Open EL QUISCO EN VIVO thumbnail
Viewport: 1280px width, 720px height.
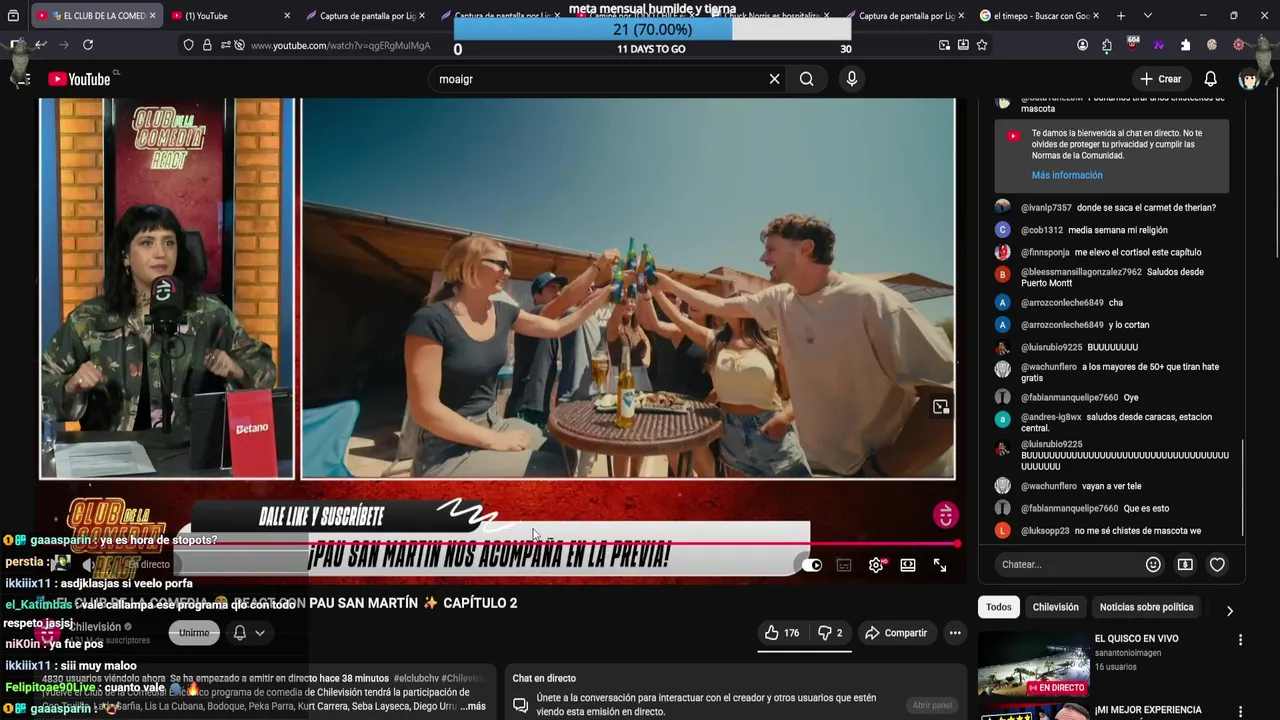tap(1033, 663)
